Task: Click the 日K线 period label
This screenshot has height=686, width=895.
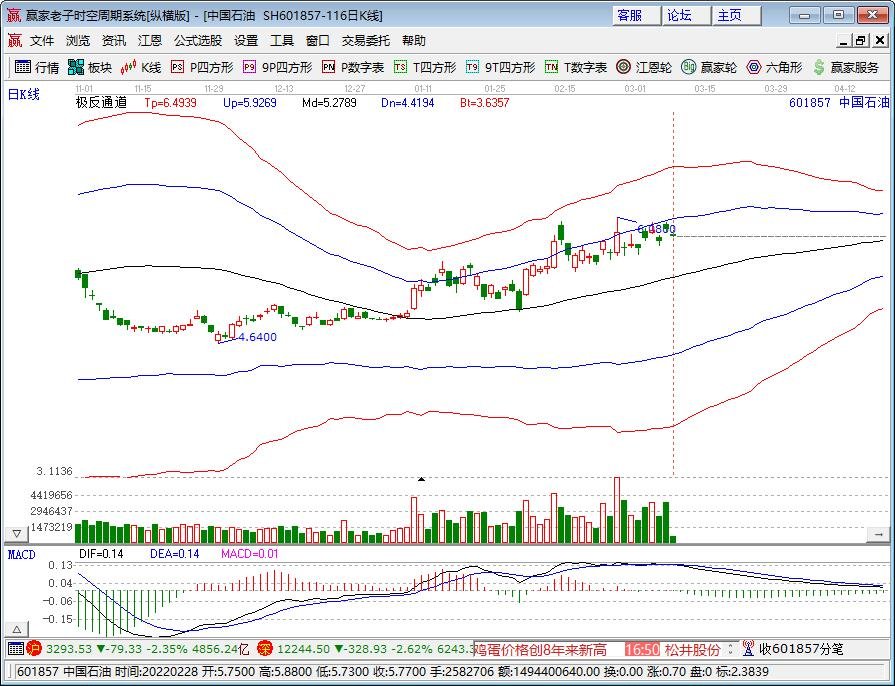Action: point(23,95)
